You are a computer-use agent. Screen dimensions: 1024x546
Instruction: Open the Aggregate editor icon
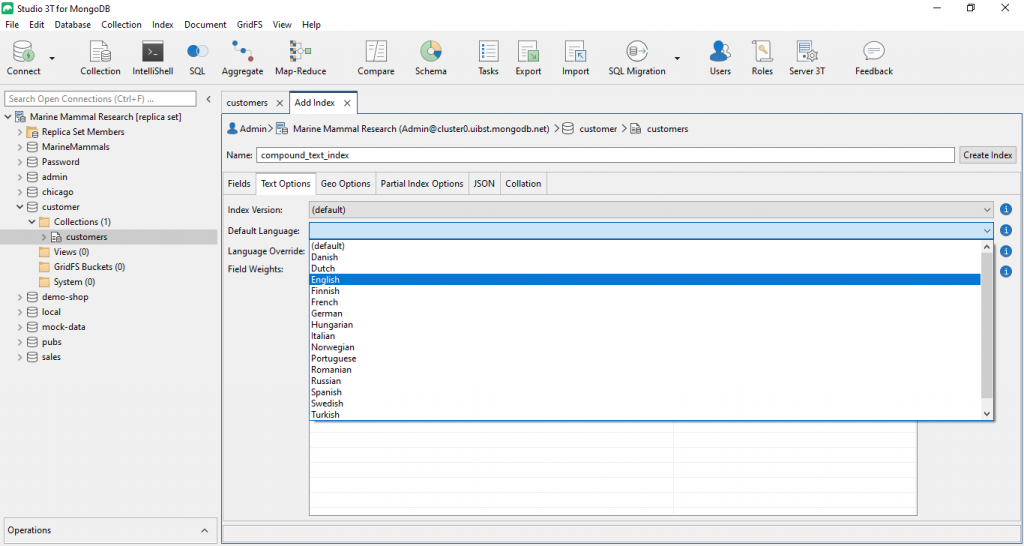point(242,58)
